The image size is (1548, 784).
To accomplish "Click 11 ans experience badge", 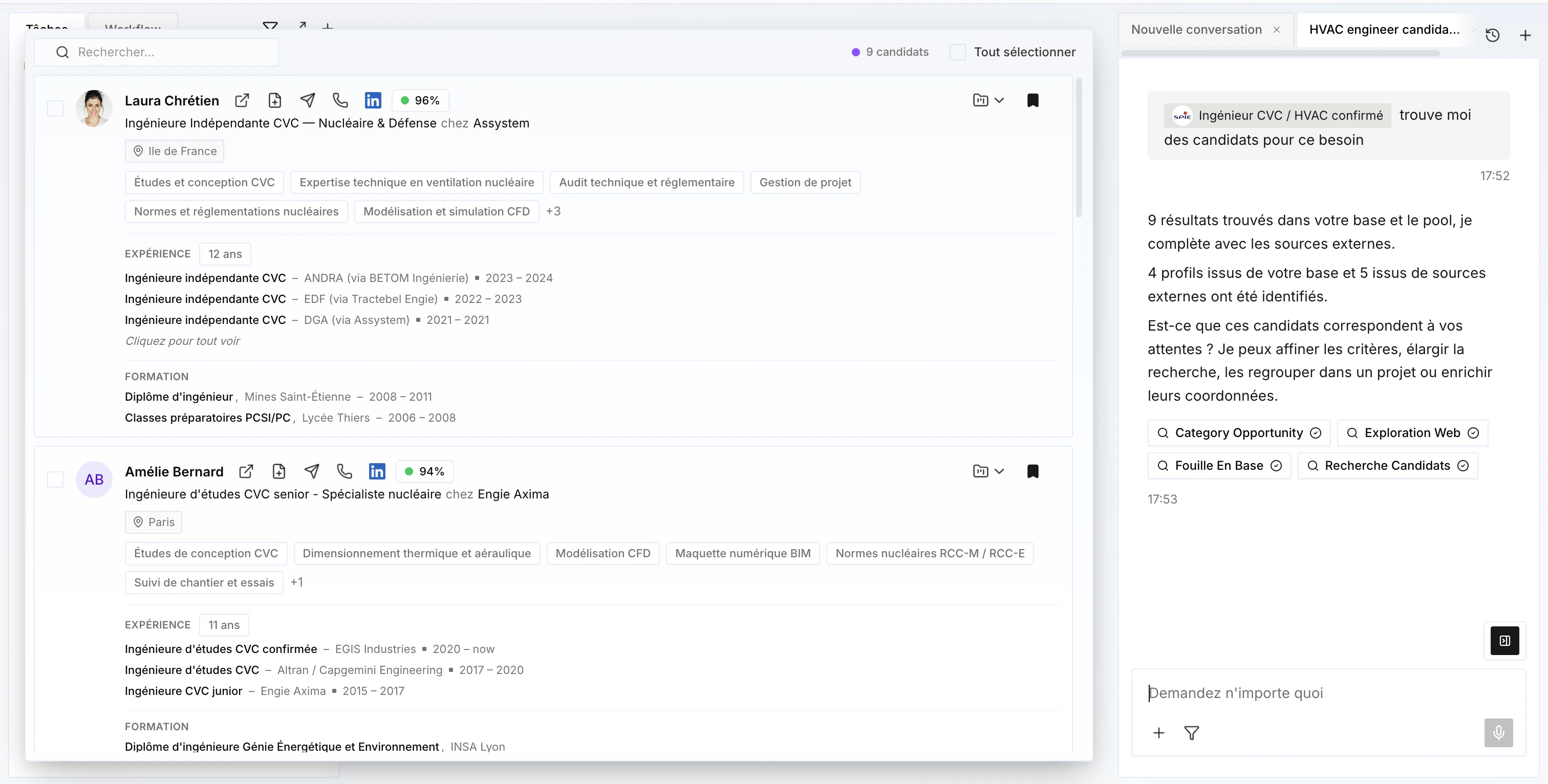I will 224,625.
